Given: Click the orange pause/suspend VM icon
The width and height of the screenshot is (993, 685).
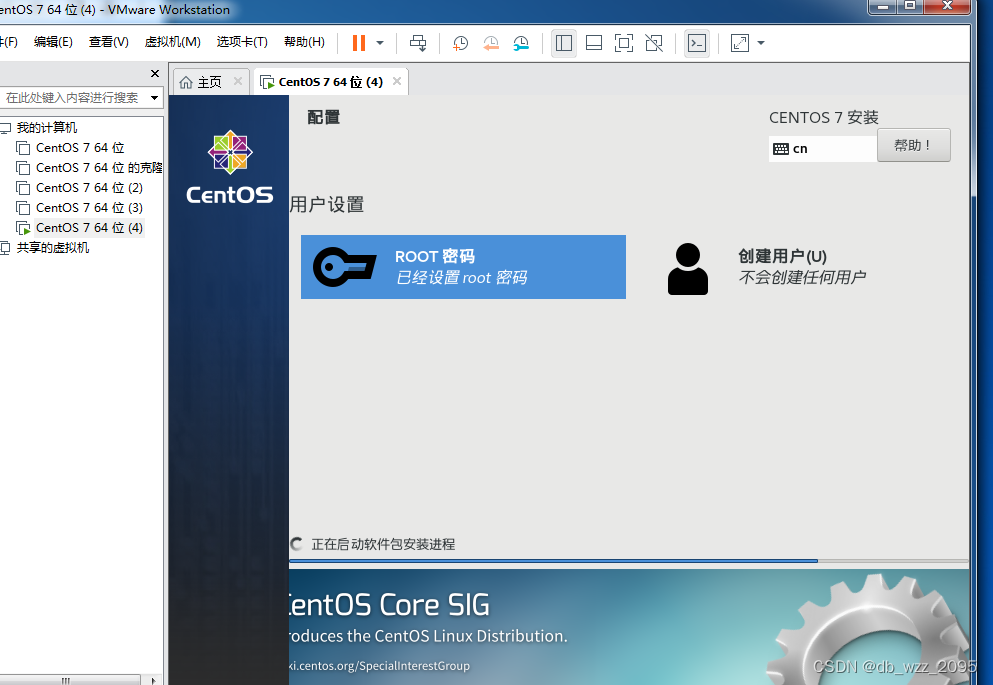Looking at the screenshot, I should pyautogui.click(x=358, y=43).
